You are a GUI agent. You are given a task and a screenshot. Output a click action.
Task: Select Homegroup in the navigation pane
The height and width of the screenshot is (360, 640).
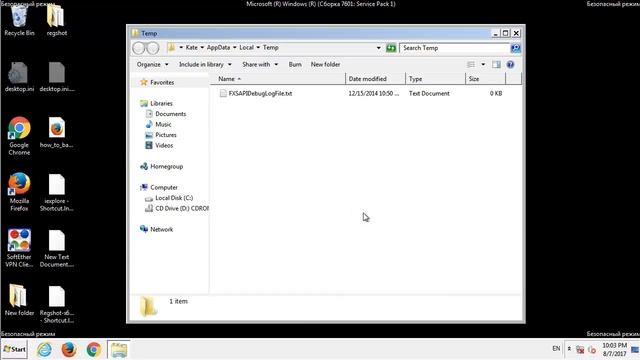(167, 167)
